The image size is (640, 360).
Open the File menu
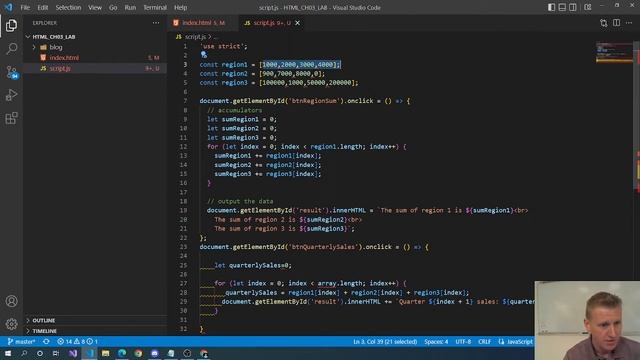click(25, 7)
